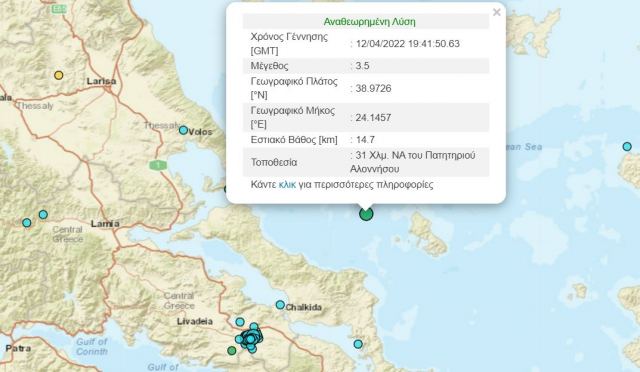This screenshot has width=640, height=372.
Task: Click the Volos city label
Action: tap(201, 132)
